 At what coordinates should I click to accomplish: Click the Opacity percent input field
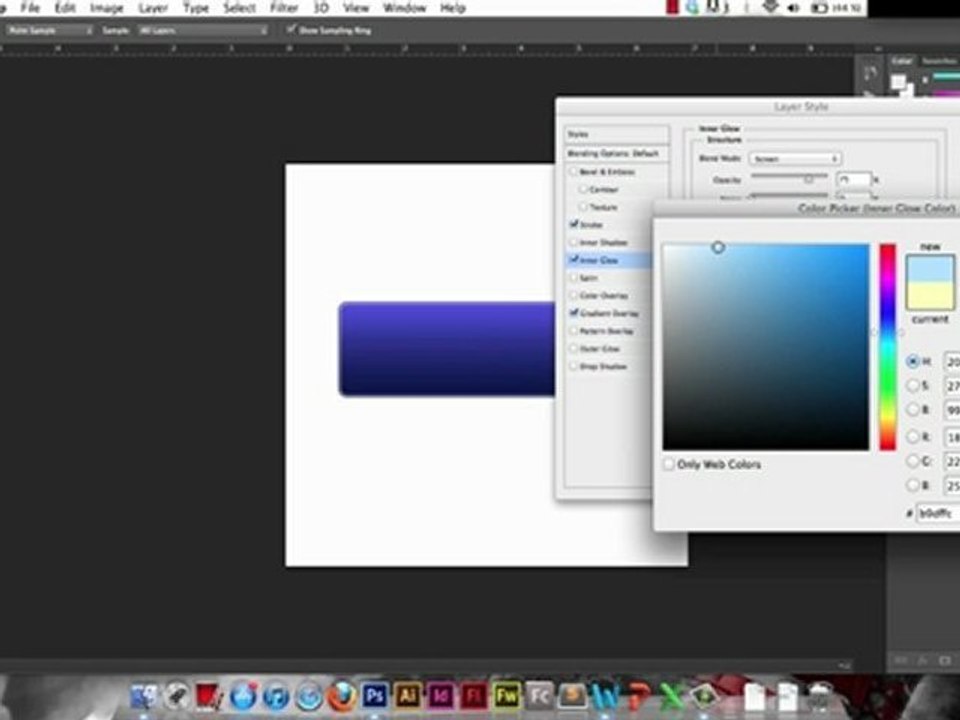[x=853, y=179]
